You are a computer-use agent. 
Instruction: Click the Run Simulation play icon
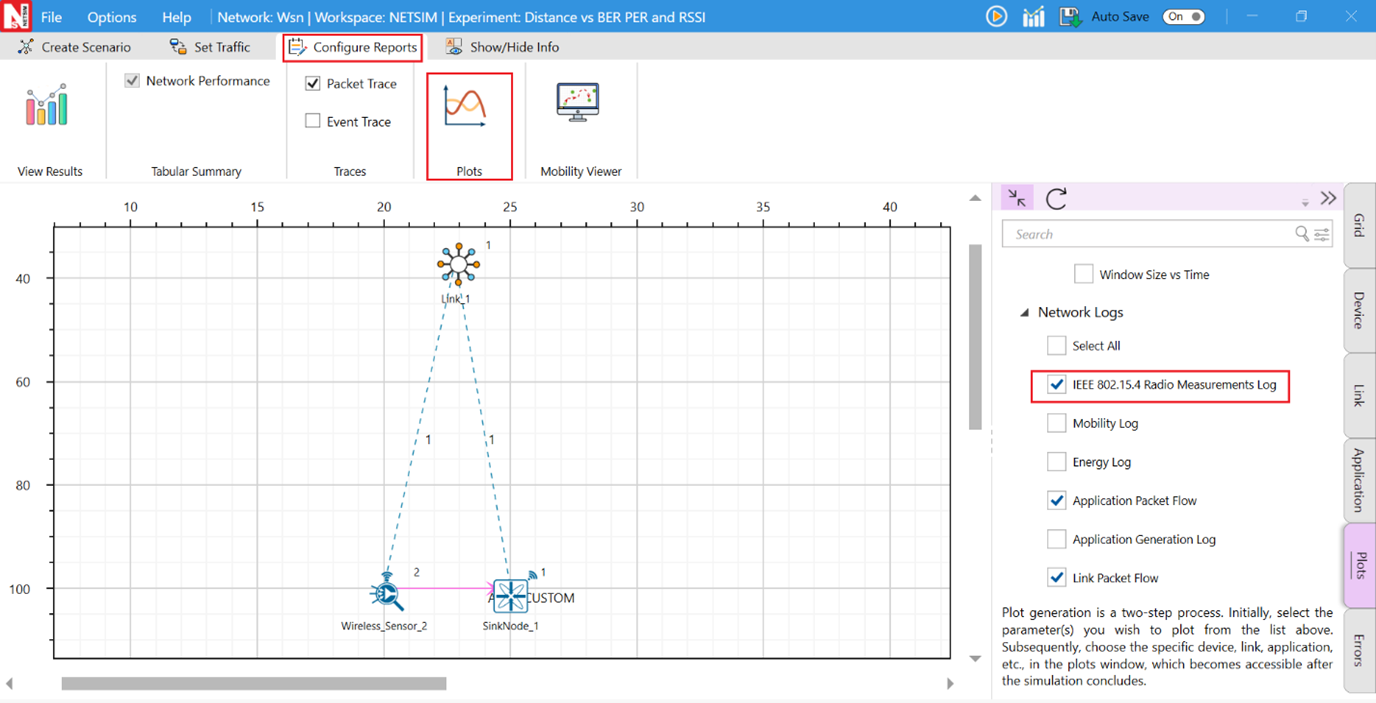coord(996,16)
